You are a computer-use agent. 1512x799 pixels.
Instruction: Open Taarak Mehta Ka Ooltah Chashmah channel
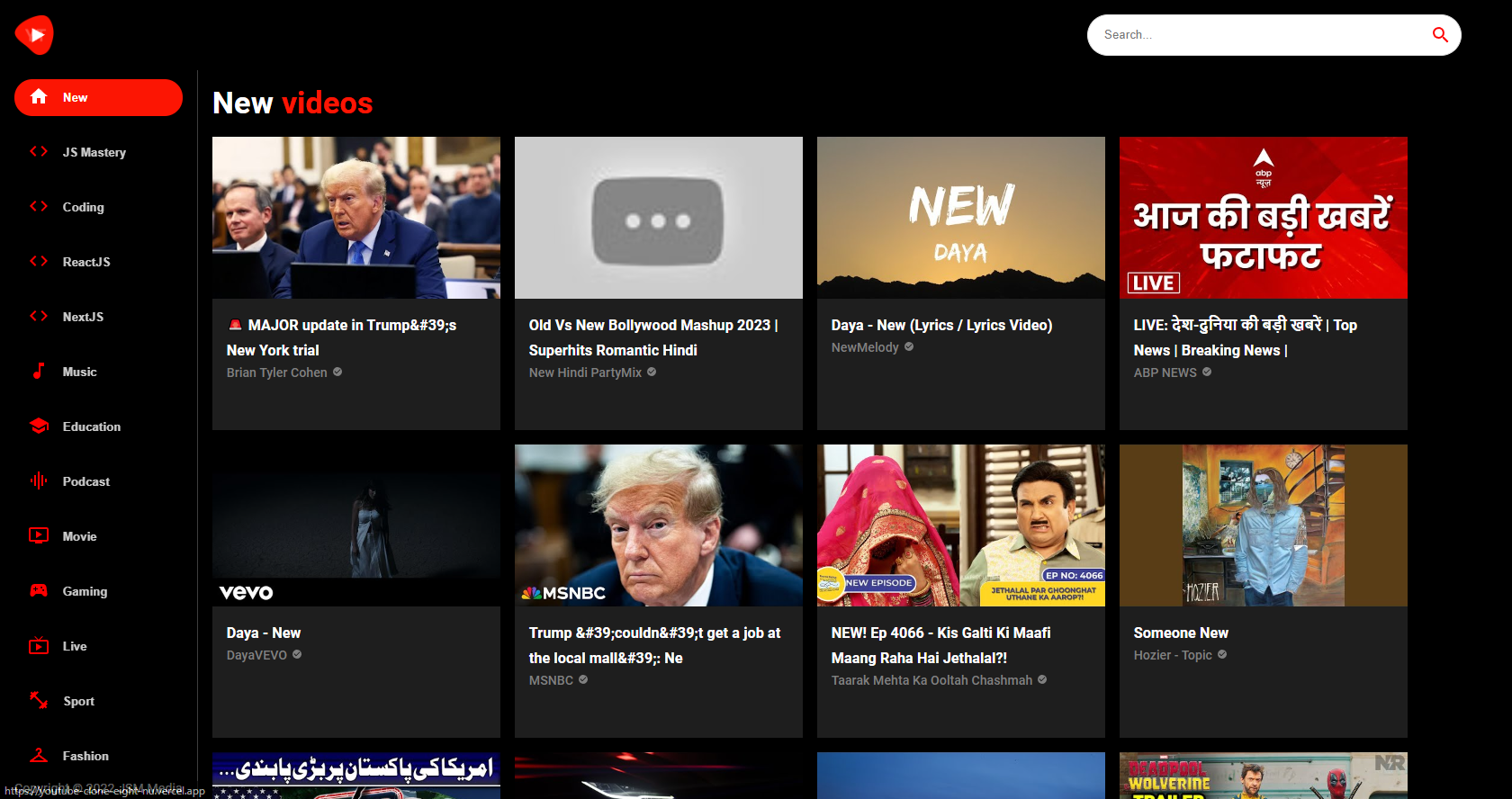click(931, 679)
